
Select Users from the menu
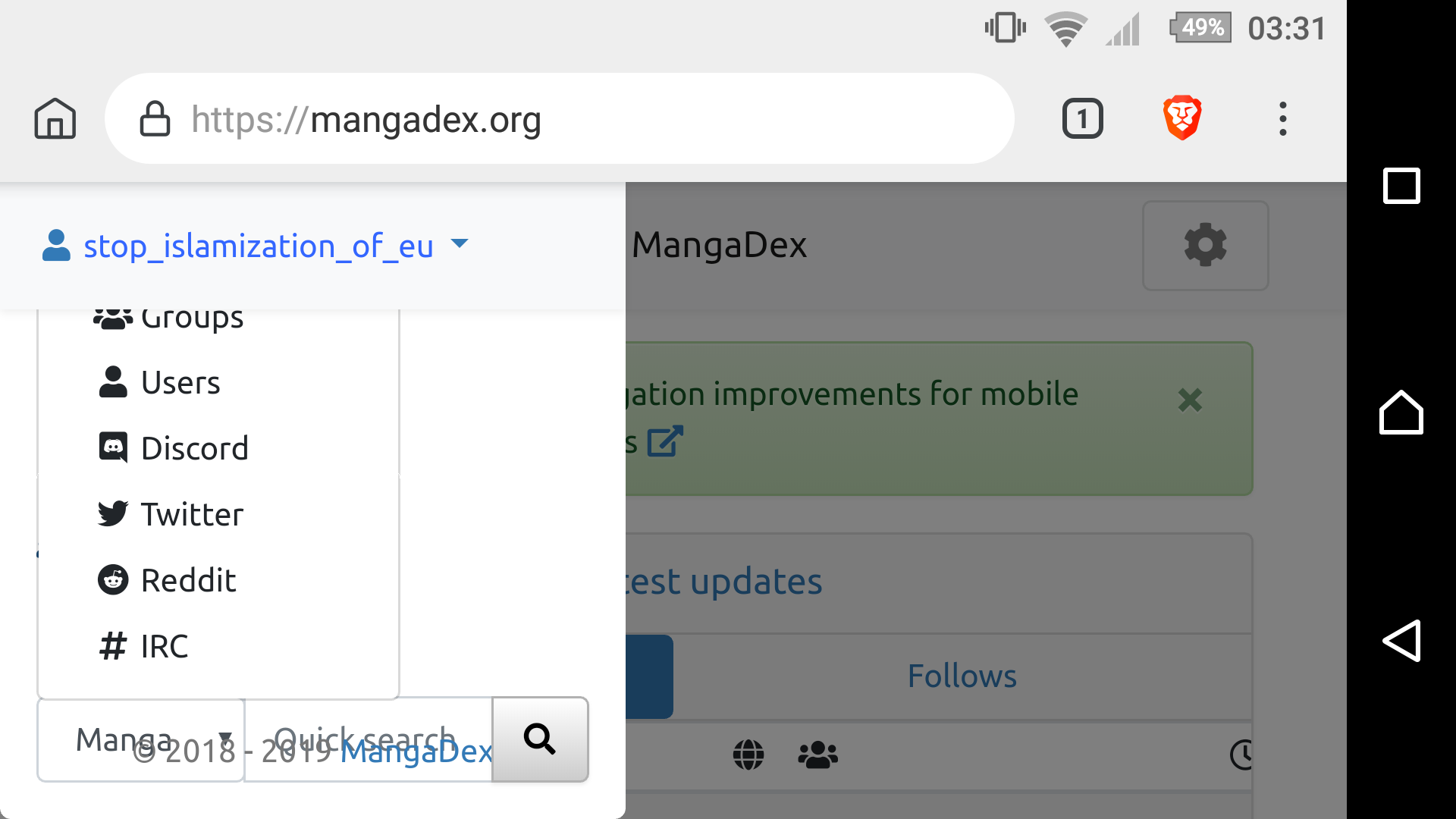(180, 383)
